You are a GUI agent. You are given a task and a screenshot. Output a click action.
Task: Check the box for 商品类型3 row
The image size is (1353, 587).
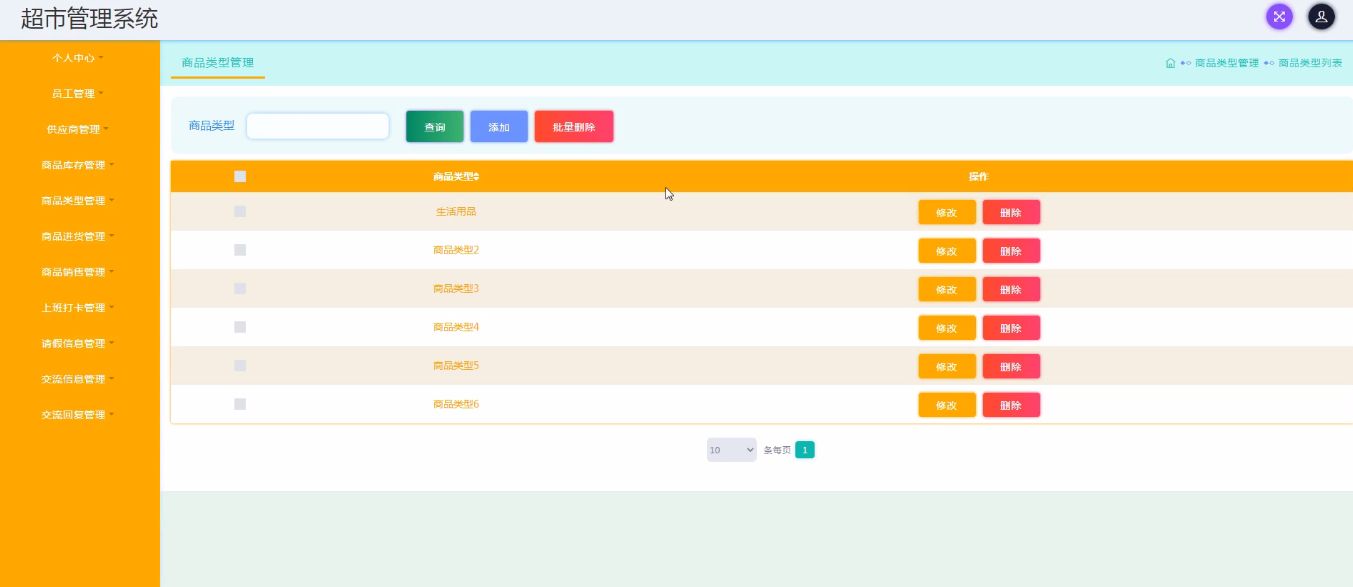[240, 288]
